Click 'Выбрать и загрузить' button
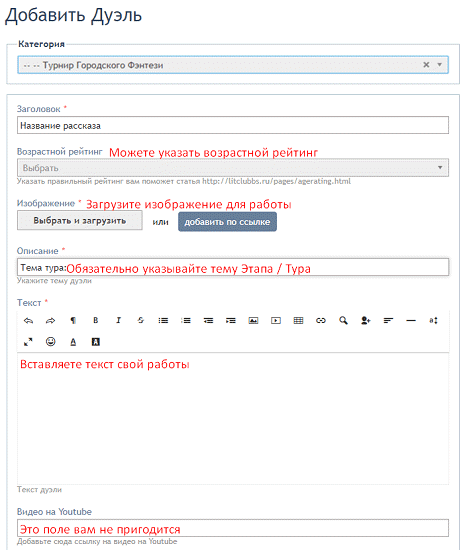The image size is (467, 550). 80,221
